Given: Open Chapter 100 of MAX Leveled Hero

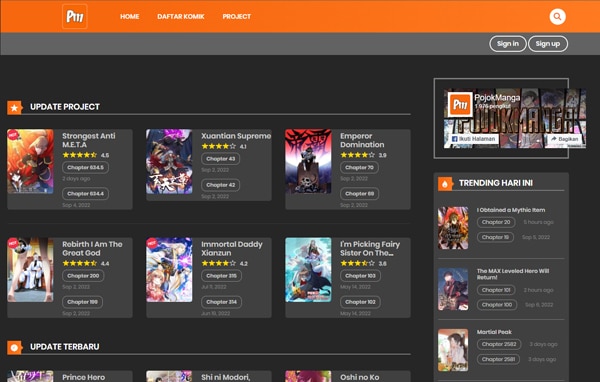Looking at the screenshot, I should (497, 305).
